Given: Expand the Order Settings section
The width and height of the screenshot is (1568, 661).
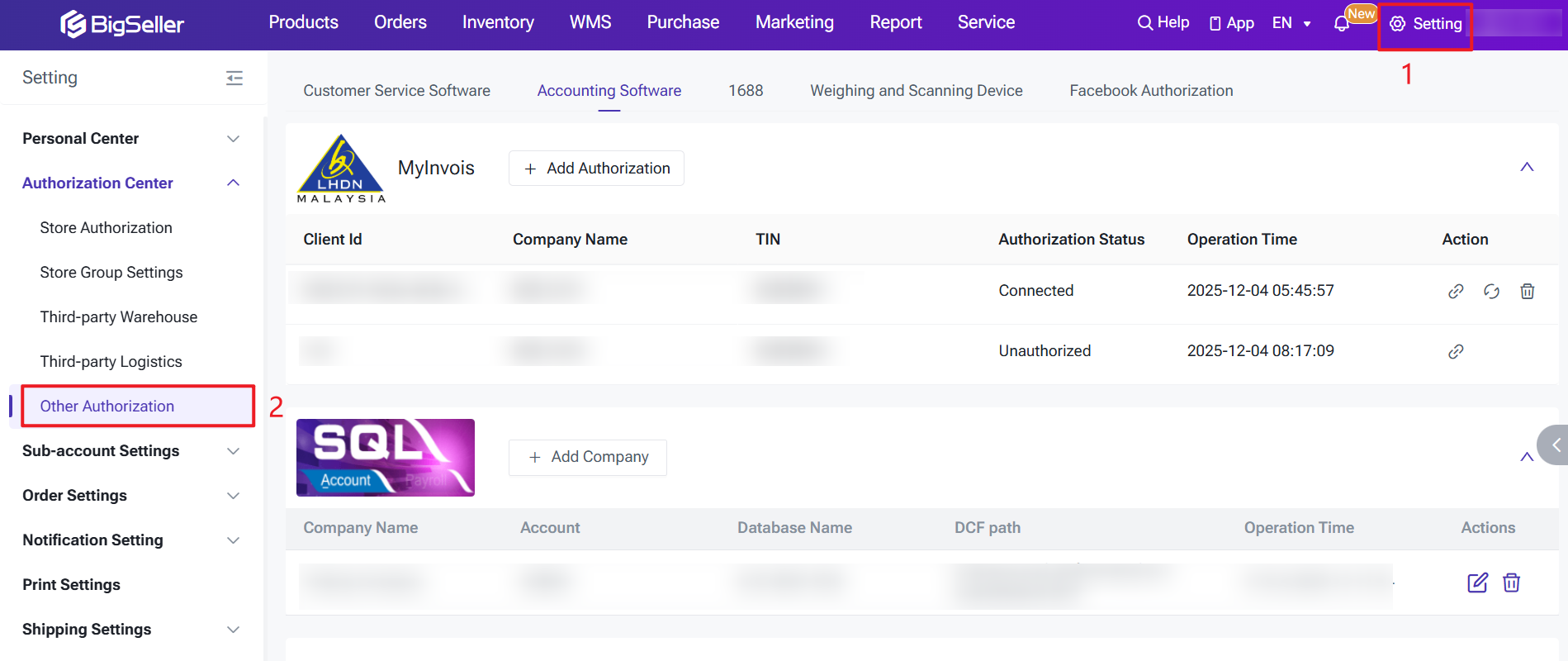Looking at the screenshot, I should point(234,496).
